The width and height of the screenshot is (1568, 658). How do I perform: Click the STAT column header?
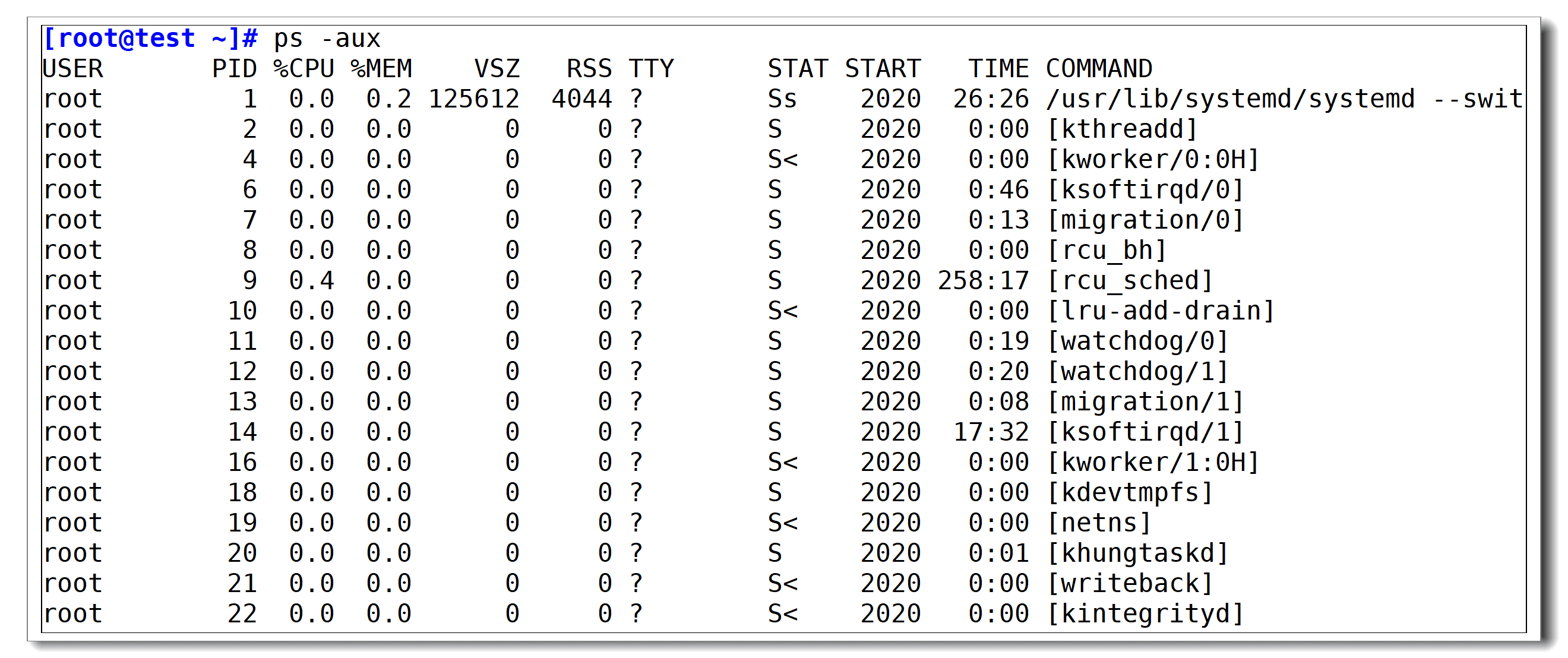[798, 69]
